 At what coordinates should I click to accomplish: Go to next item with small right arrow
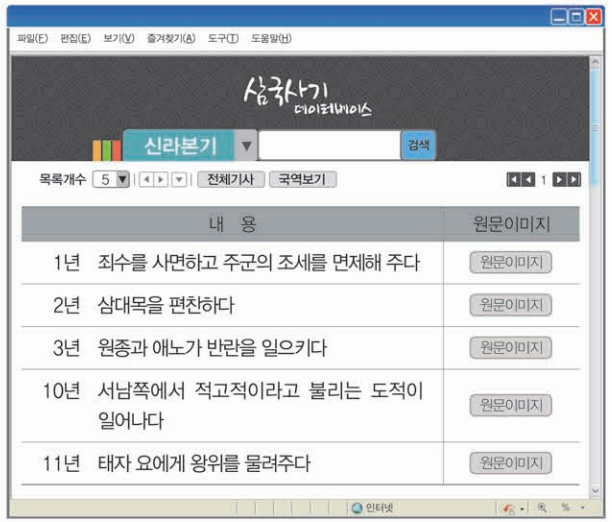pyautogui.click(x=161, y=180)
